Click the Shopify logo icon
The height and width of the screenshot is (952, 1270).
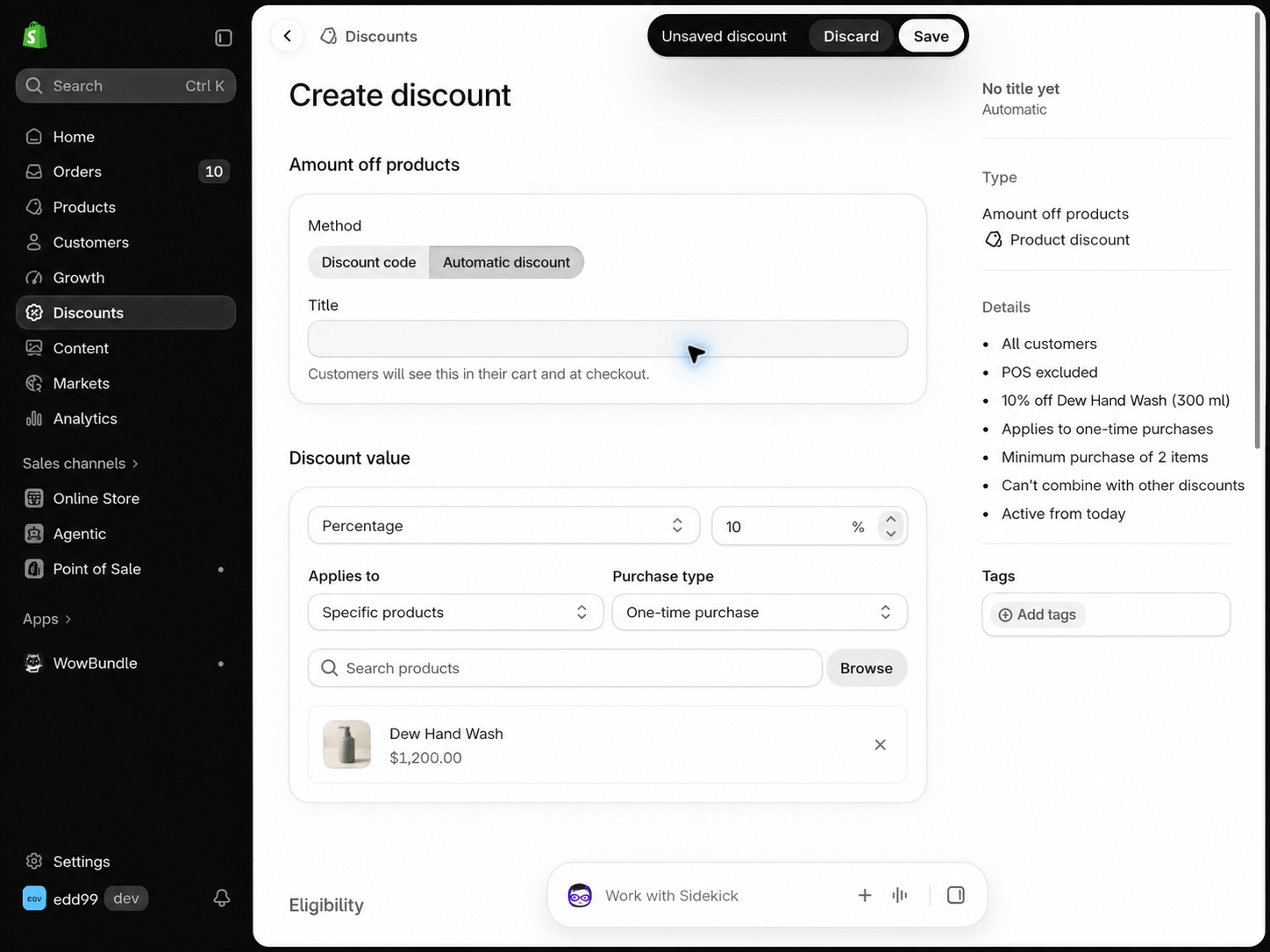pyautogui.click(x=34, y=36)
